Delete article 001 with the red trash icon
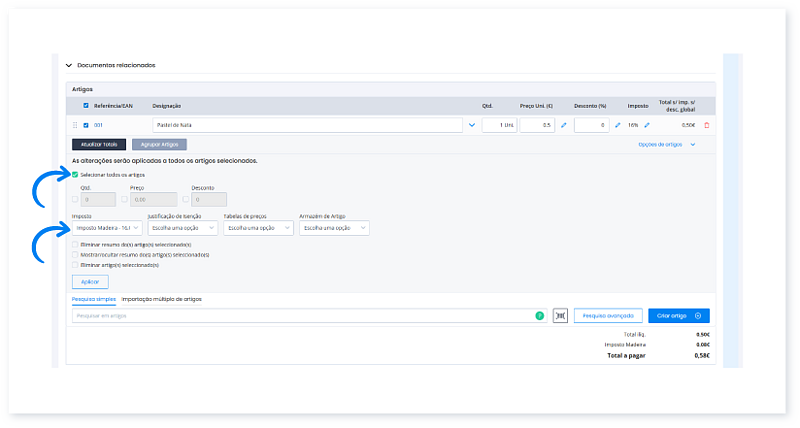This screenshot has height=428, width=800. 707,125
